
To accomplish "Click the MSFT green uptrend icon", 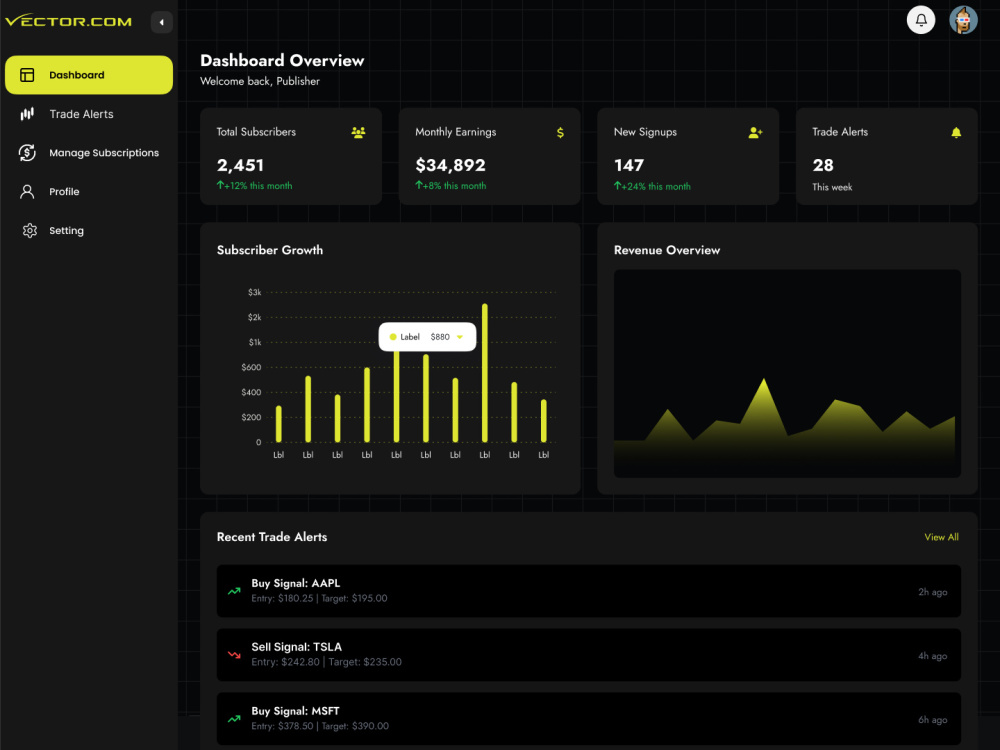I will click(234, 719).
